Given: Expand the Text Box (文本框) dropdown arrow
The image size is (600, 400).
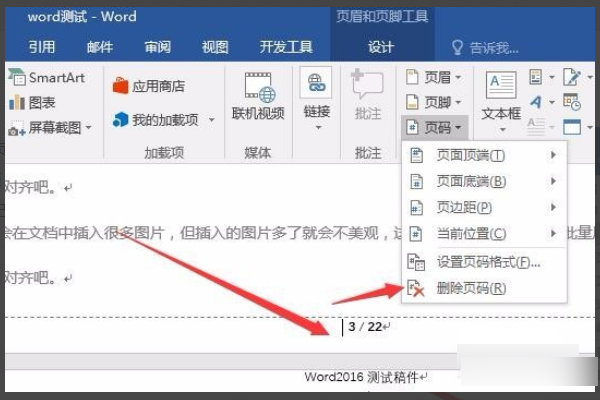Looking at the screenshot, I should pos(502,130).
